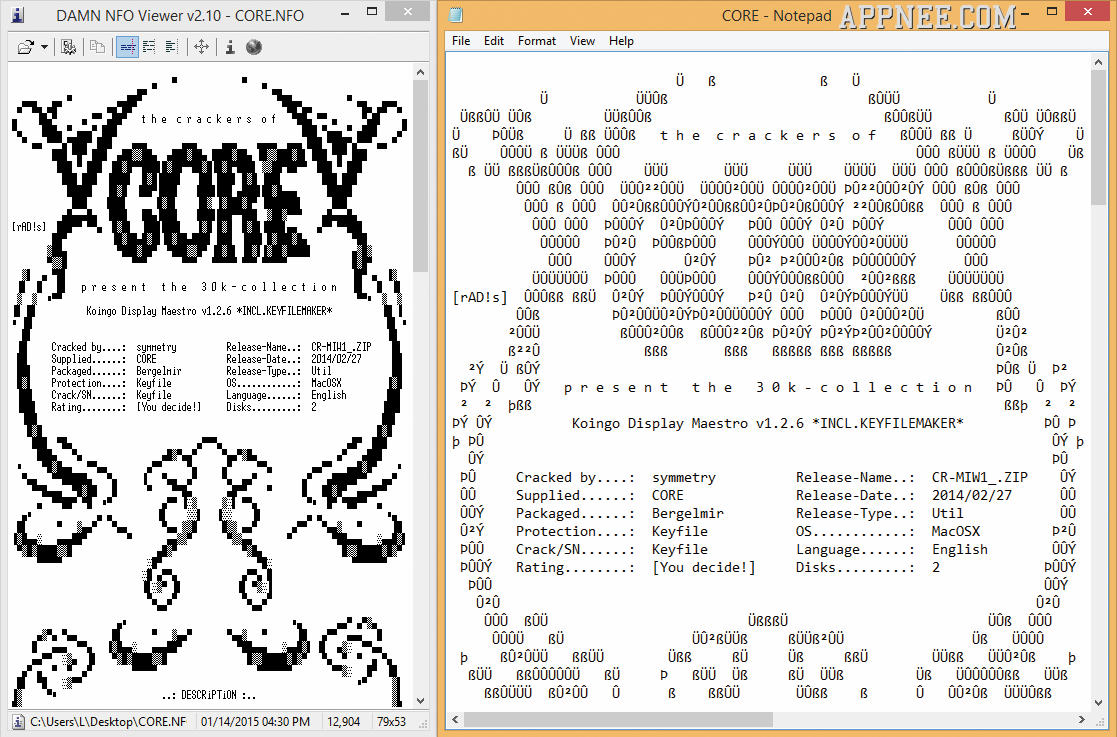The width and height of the screenshot is (1117, 737).
Task: Show About information via i icon
Action: pyautogui.click(x=230, y=47)
